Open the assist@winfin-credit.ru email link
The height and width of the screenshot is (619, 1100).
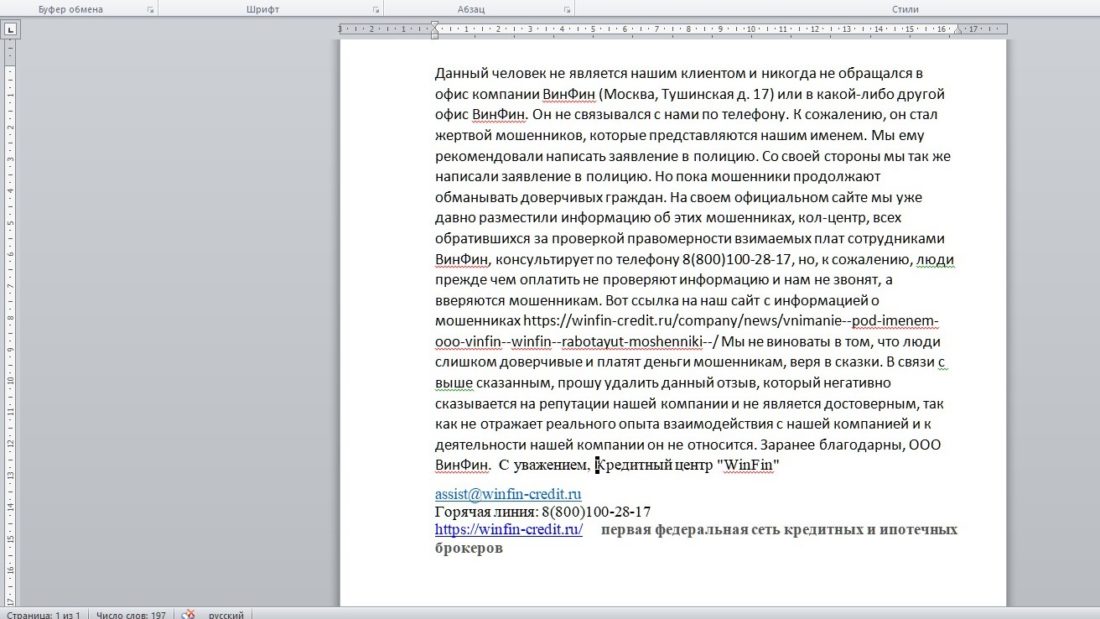tap(508, 494)
